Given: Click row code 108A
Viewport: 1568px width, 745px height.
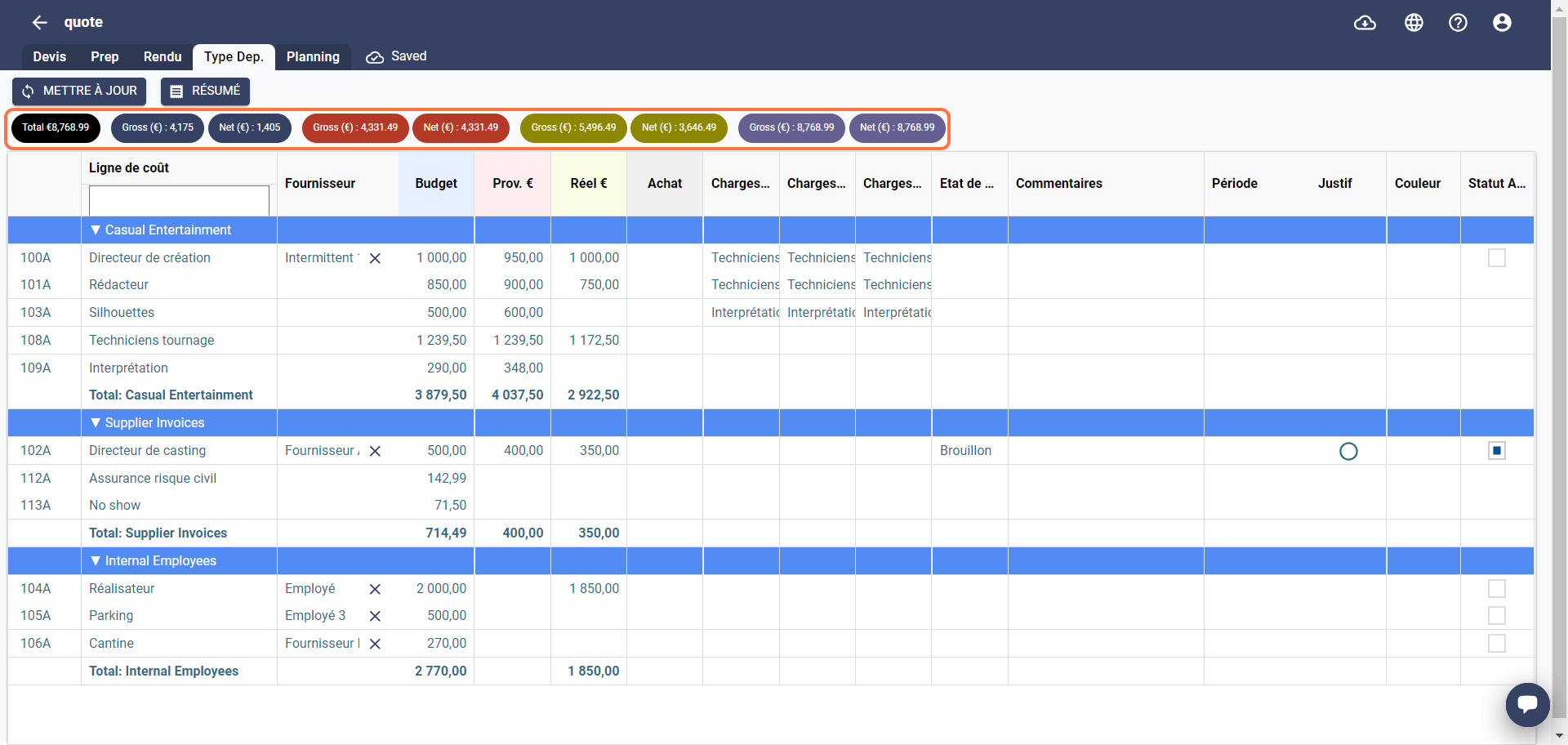Looking at the screenshot, I should (36, 341).
